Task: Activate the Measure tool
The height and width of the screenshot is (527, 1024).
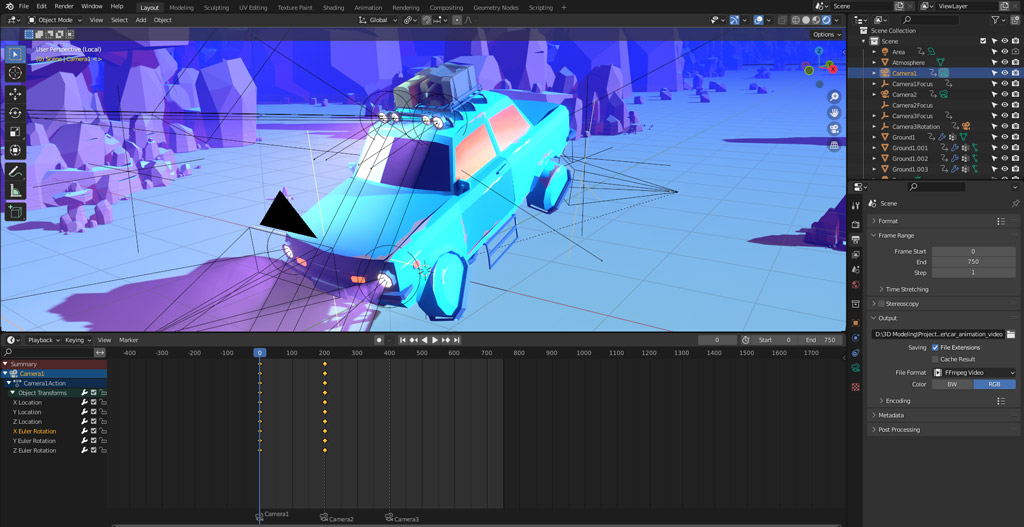Action: (x=15, y=190)
